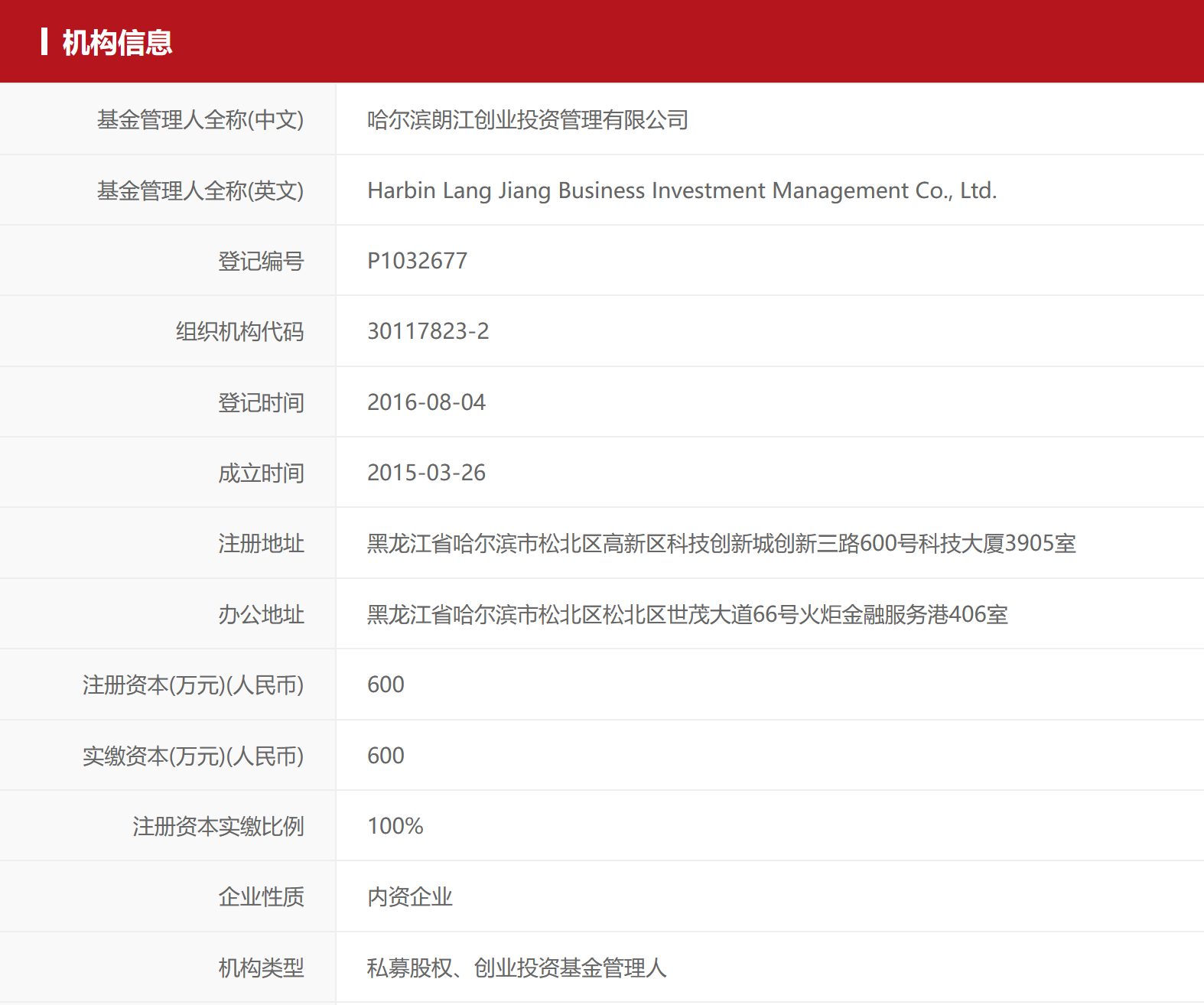Select office address ending 火炬金融服务港406室
This screenshot has height=1005, width=1204.
click(x=688, y=614)
